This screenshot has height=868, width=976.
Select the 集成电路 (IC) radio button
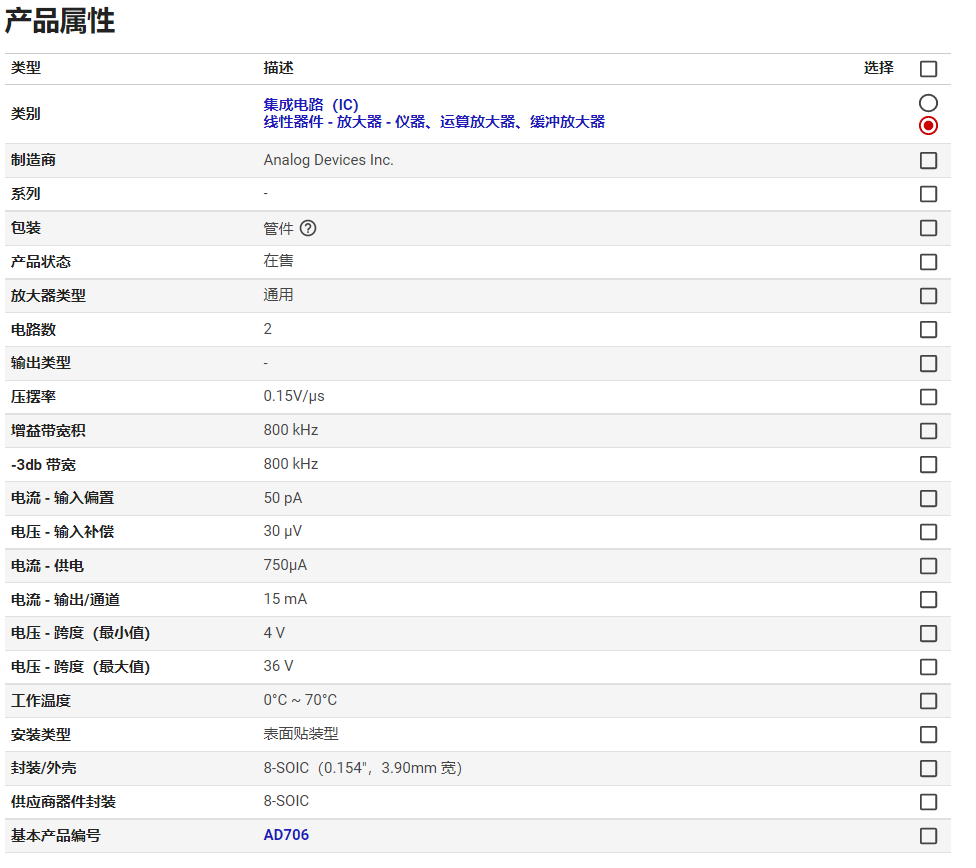(928, 103)
